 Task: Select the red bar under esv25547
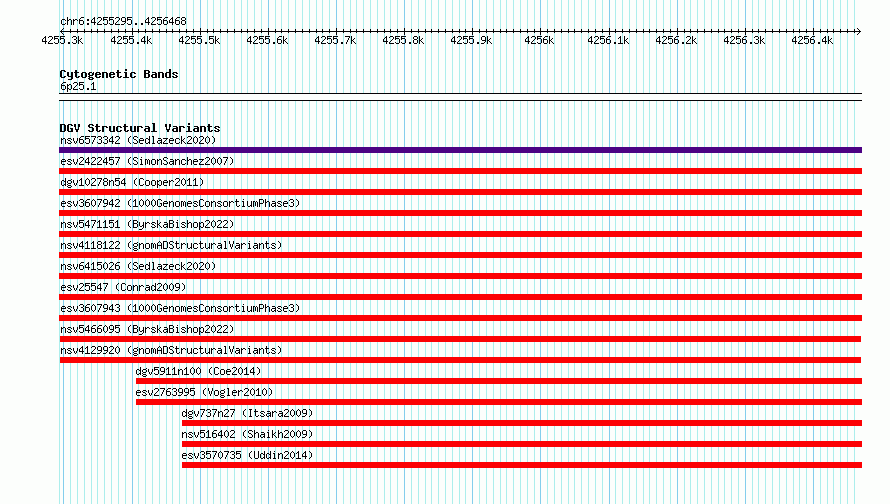460,297
